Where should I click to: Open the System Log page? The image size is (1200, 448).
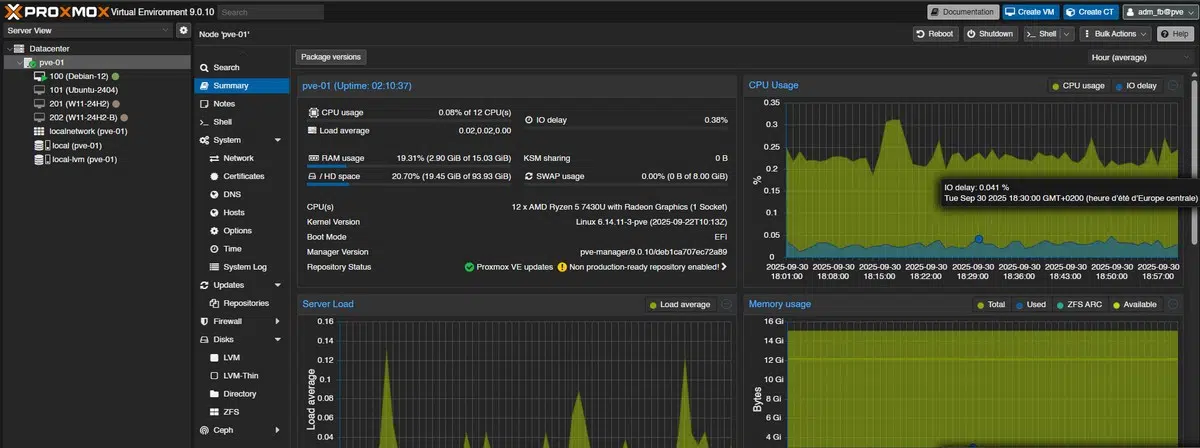pyautogui.click(x=244, y=267)
